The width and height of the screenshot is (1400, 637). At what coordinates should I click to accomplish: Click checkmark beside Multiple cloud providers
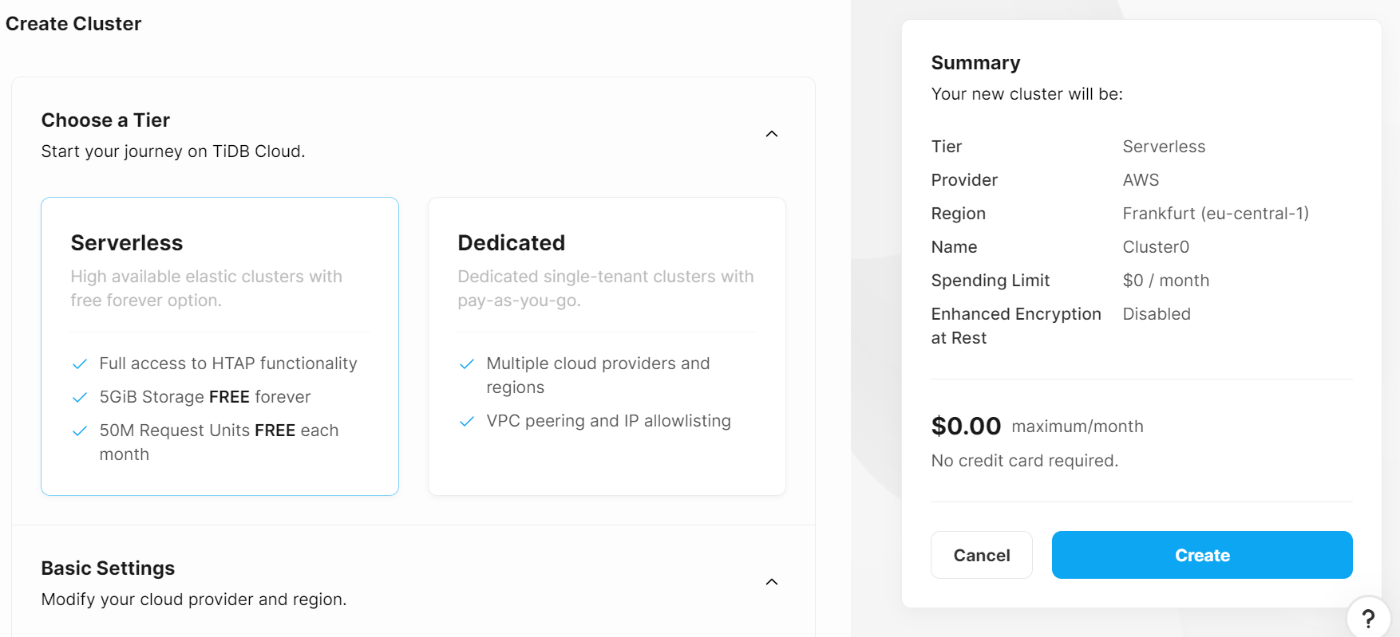[467, 364]
